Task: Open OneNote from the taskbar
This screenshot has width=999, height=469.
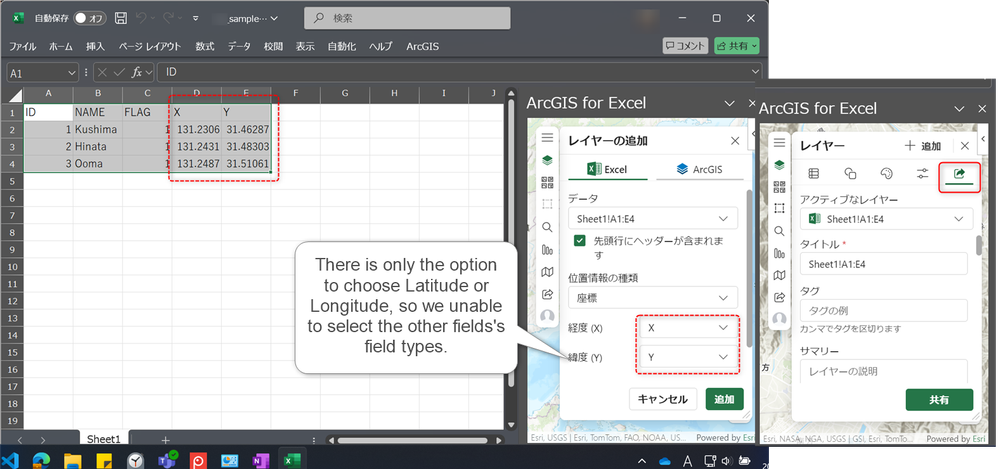Action: 261,459
